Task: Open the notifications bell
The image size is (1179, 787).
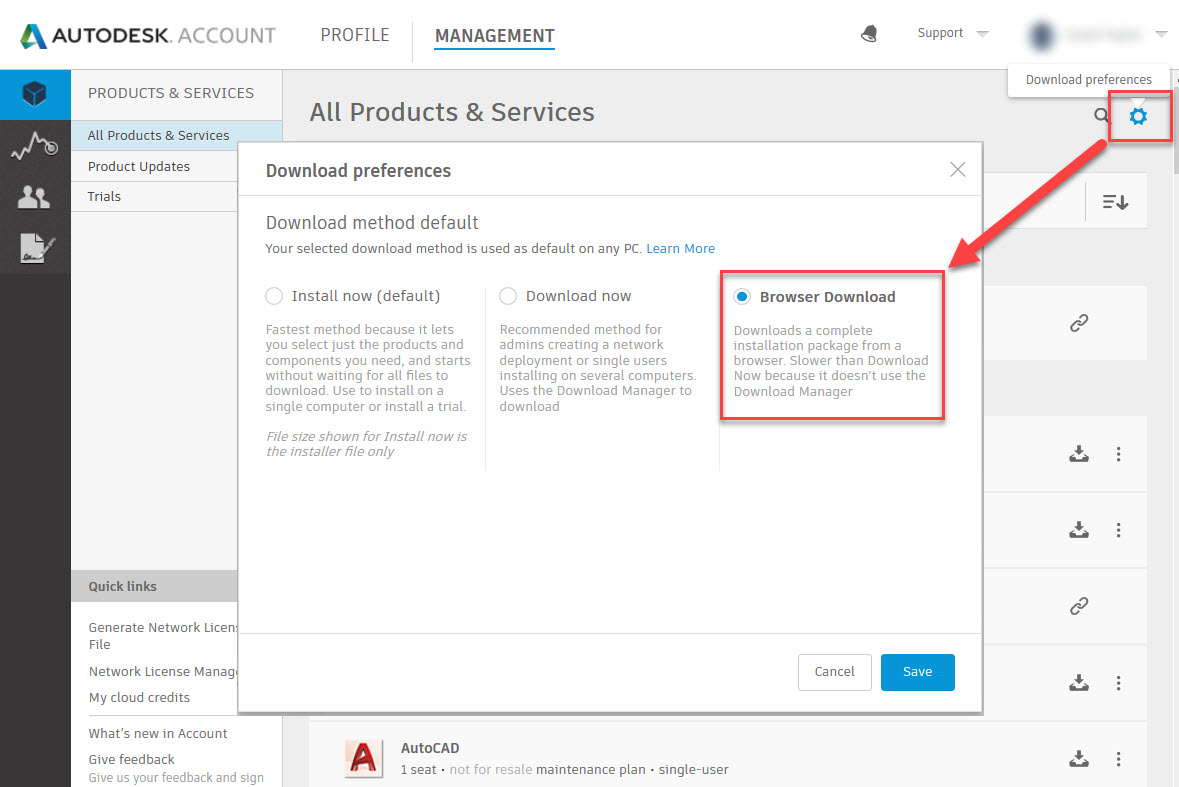Action: pos(869,34)
